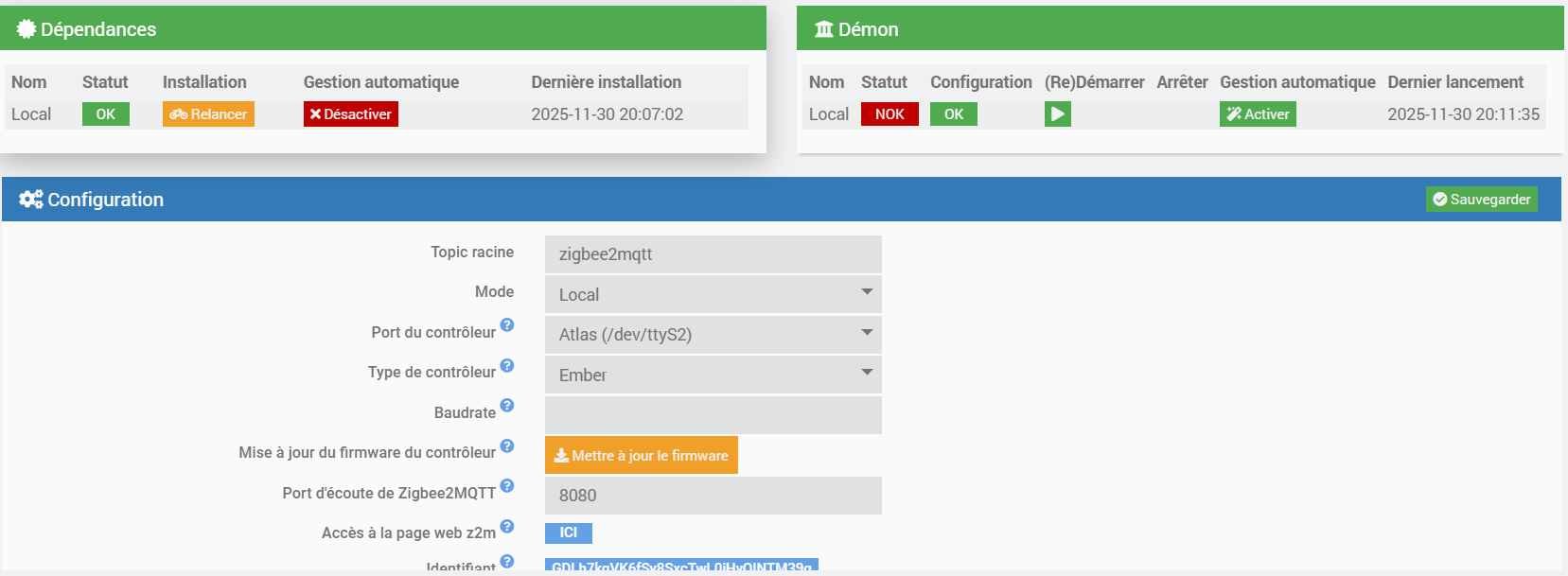This screenshot has height=576, width=1568.
Task: Click help icon beside Accès à la page web z2m
Action: [507, 526]
